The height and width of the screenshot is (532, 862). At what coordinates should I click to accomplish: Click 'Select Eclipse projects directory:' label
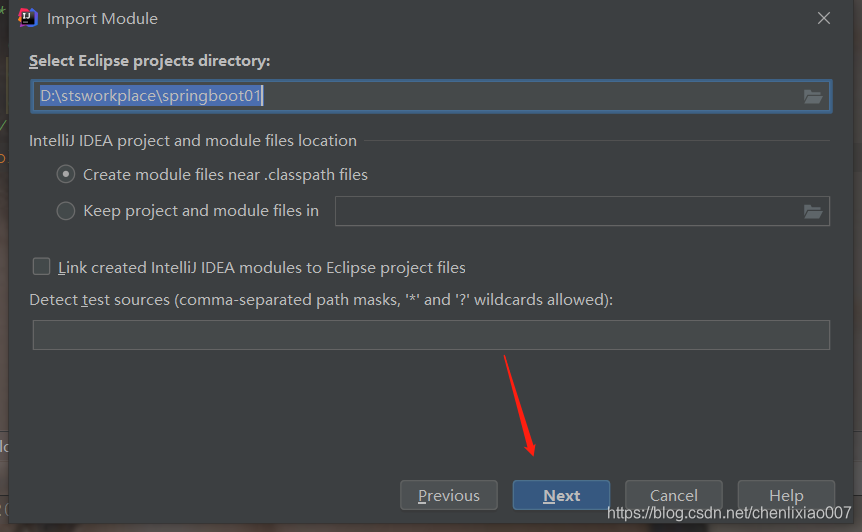coord(150,60)
